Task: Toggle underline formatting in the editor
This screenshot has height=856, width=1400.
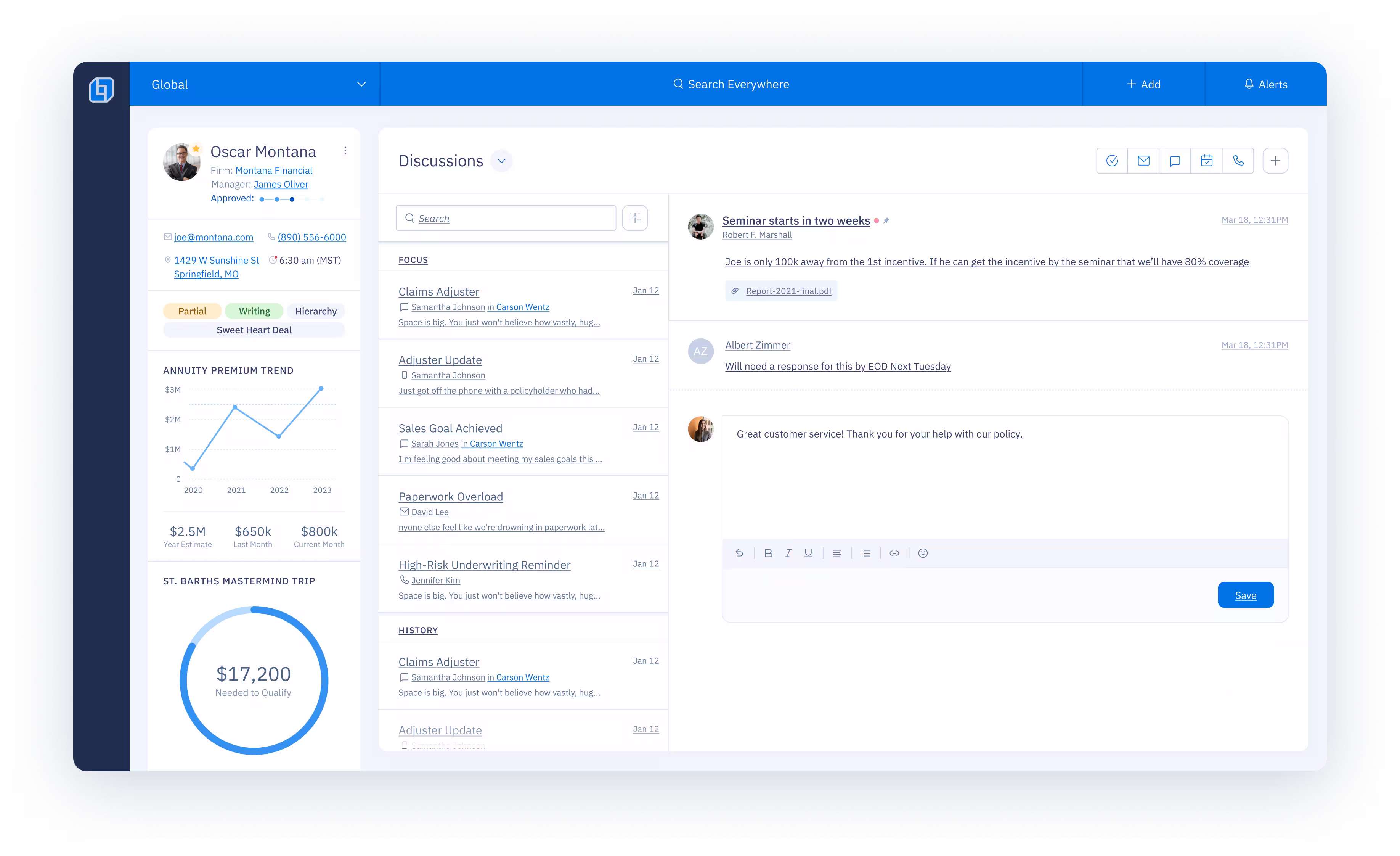Action: [808, 553]
